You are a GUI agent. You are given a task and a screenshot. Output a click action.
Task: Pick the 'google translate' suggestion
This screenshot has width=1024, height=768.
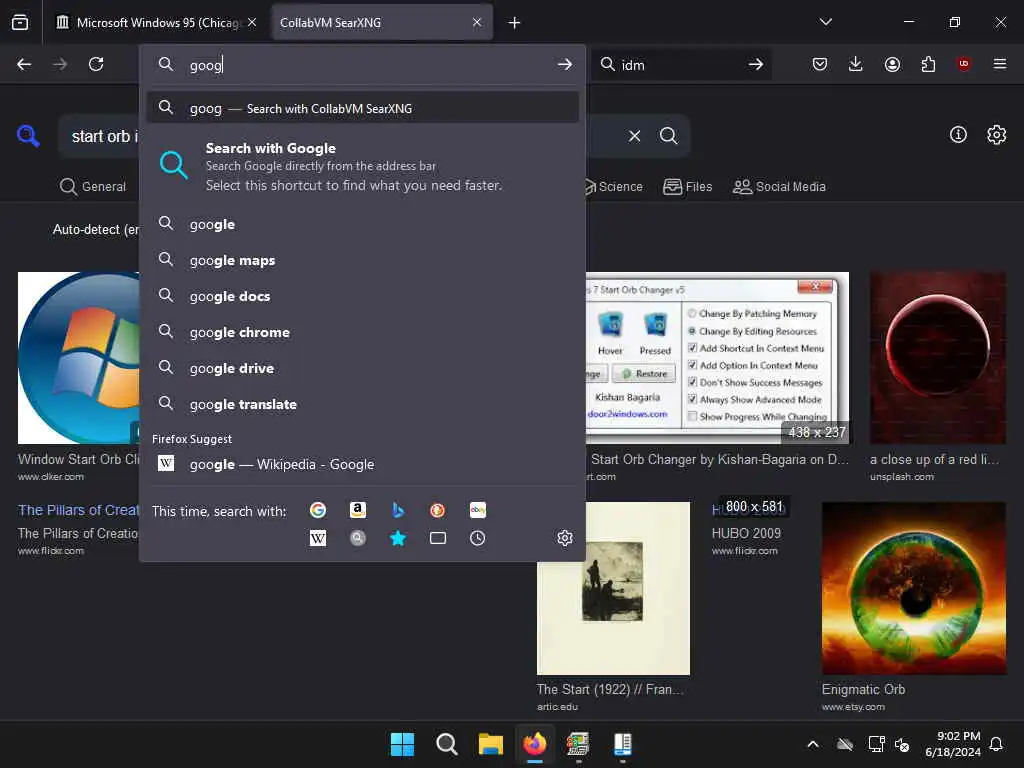coord(363,404)
